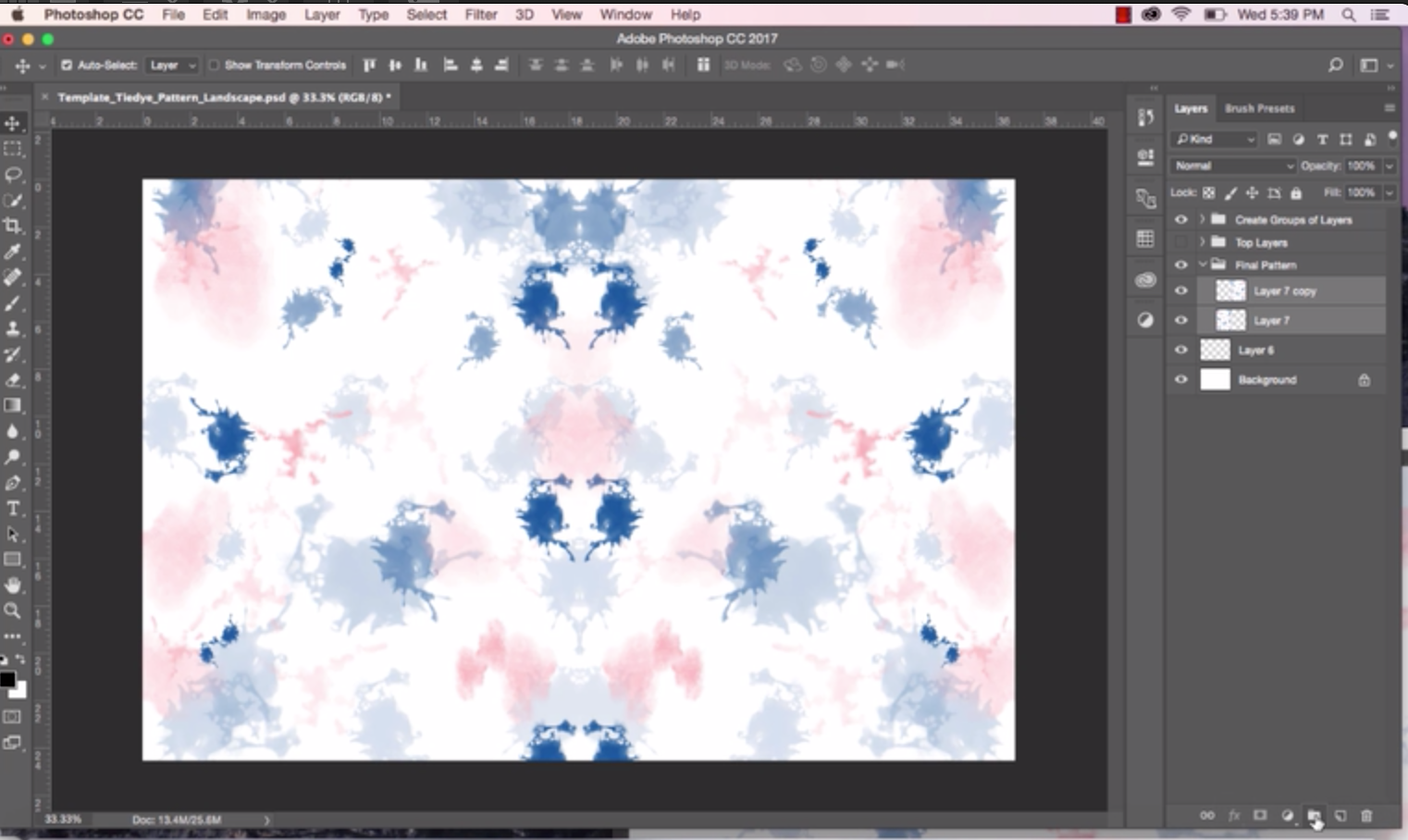Click the delete layer trash icon
This screenshot has height=840, width=1408.
[1366, 816]
